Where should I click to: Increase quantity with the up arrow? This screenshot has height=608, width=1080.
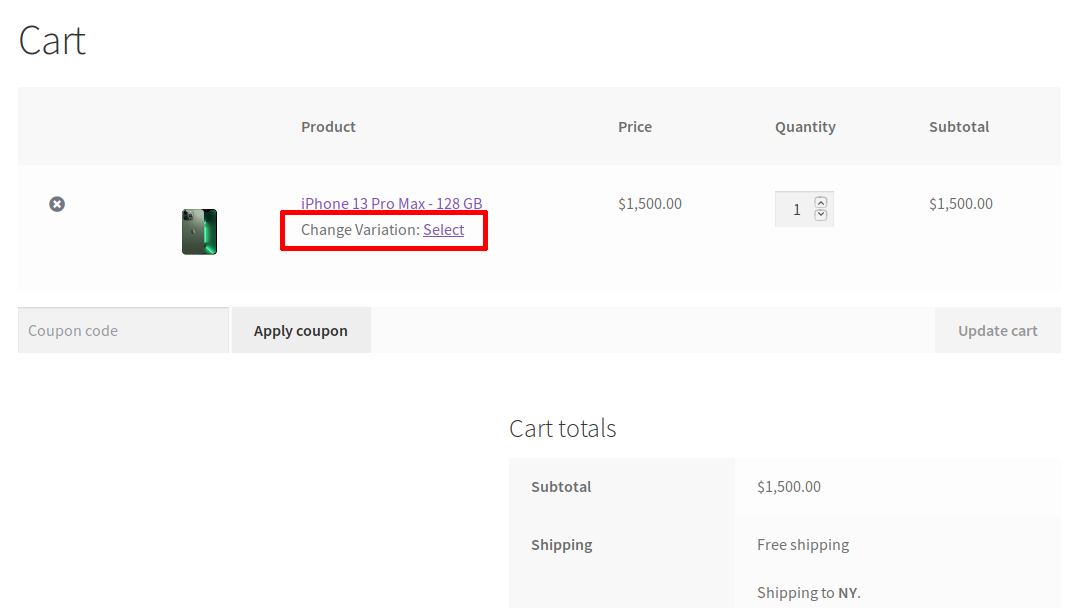821,202
